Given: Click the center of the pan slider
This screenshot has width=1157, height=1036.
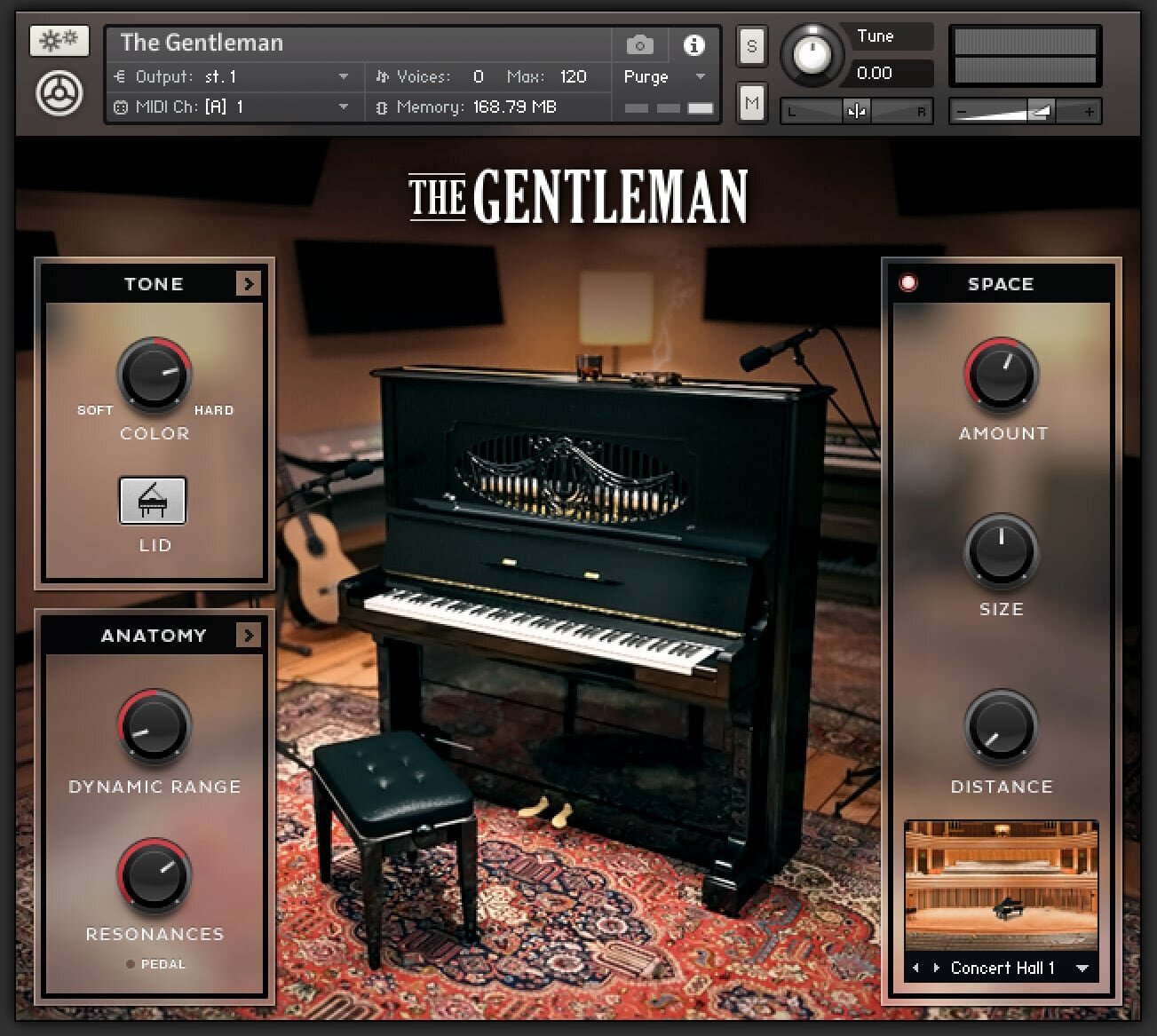Looking at the screenshot, I should click(855, 110).
